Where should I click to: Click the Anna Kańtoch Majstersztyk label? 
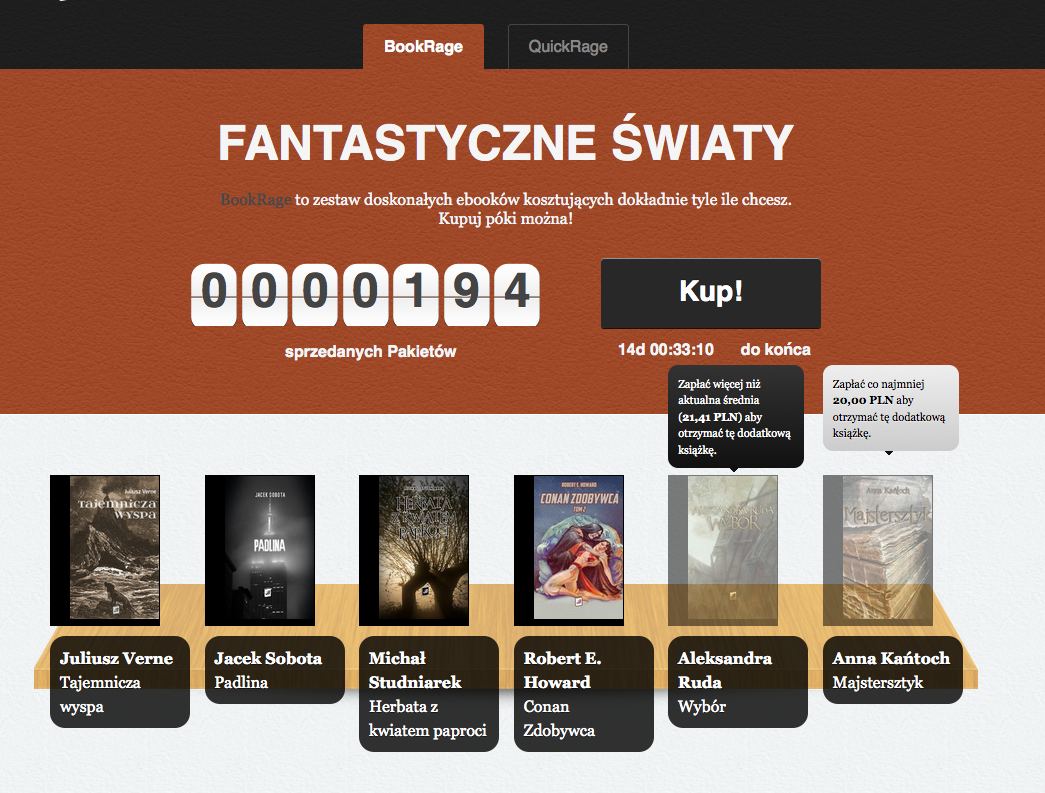pos(893,670)
